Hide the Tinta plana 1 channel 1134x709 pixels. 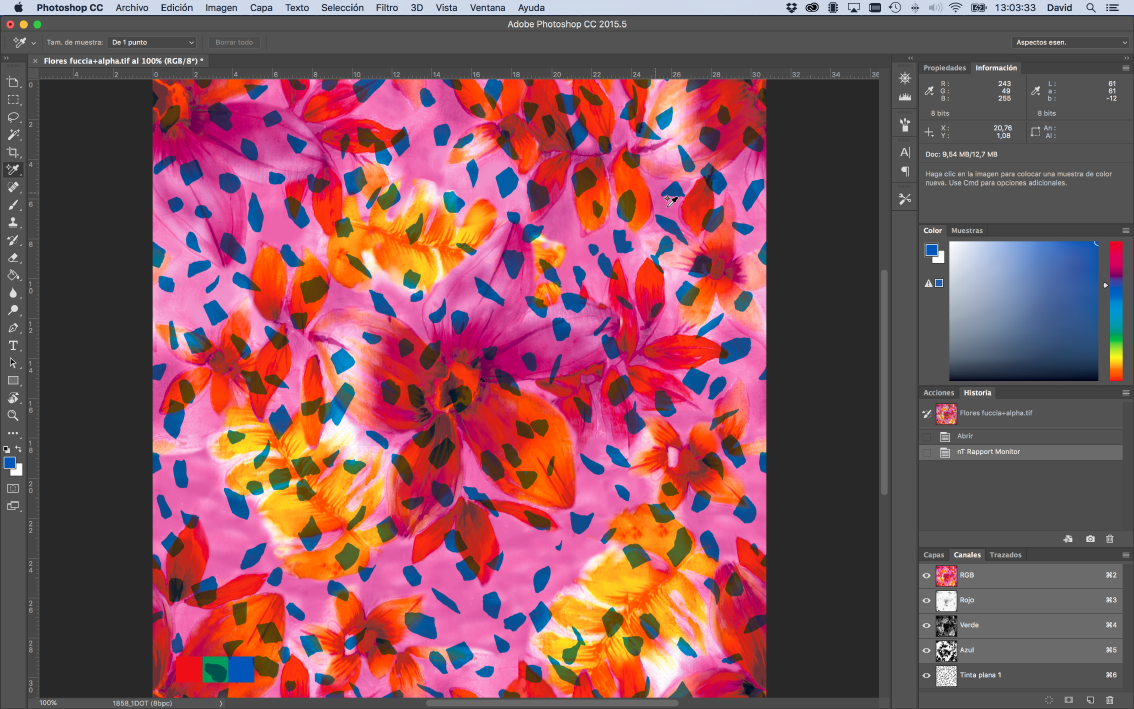926,675
